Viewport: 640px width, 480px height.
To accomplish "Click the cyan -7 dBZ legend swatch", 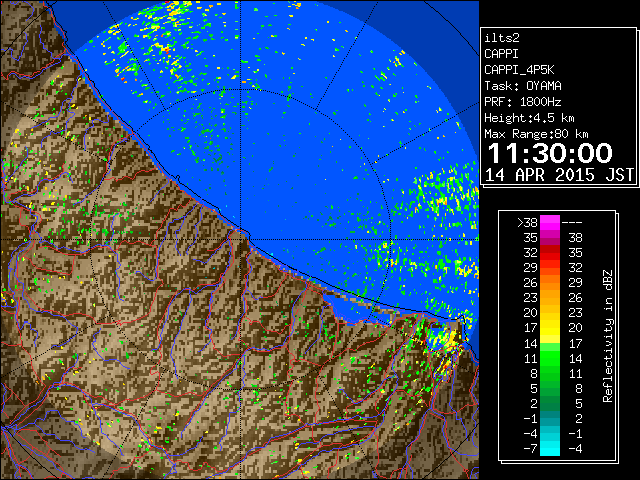I will coord(550,448).
